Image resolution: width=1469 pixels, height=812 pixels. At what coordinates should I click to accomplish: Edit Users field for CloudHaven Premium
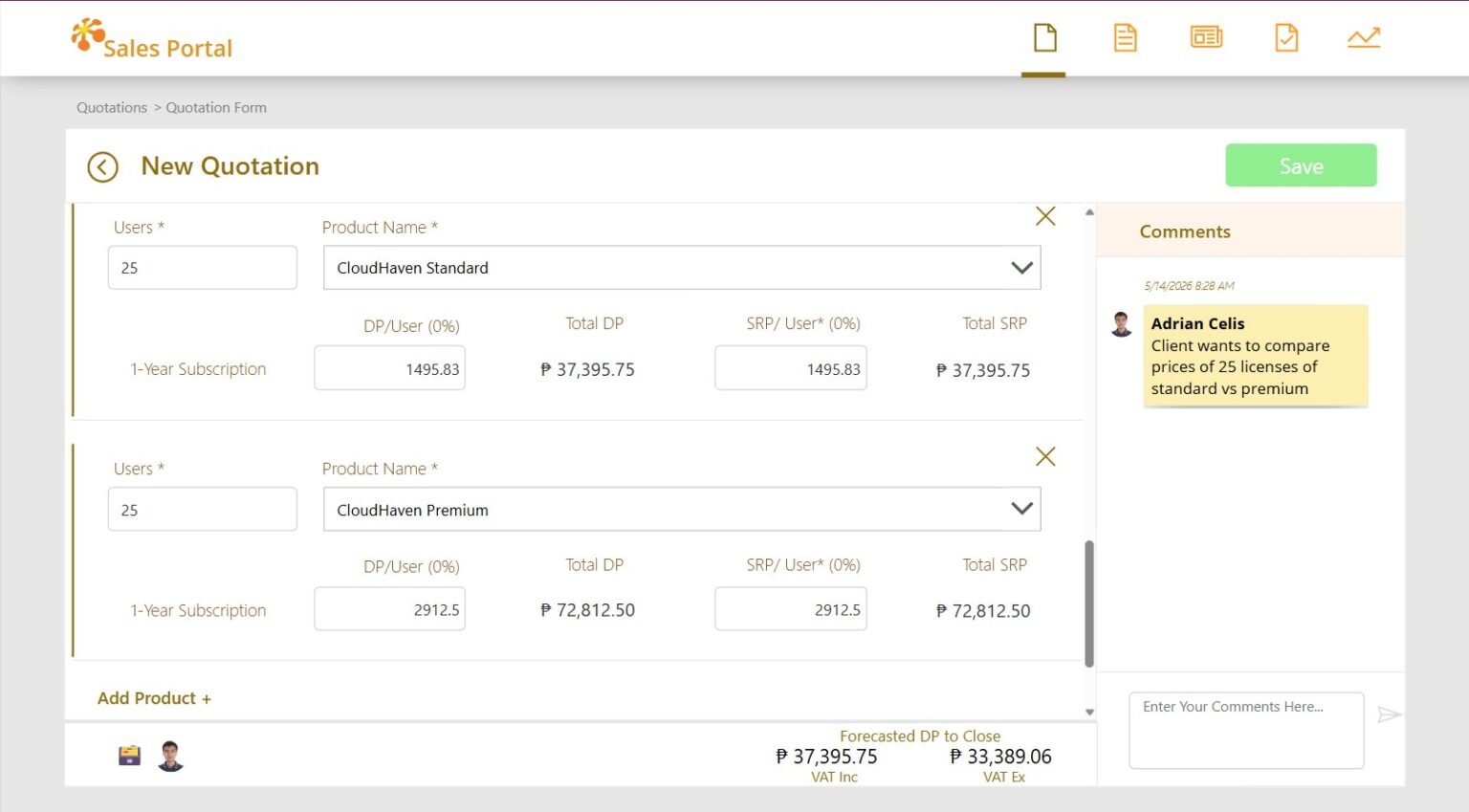tap(202, 510)
